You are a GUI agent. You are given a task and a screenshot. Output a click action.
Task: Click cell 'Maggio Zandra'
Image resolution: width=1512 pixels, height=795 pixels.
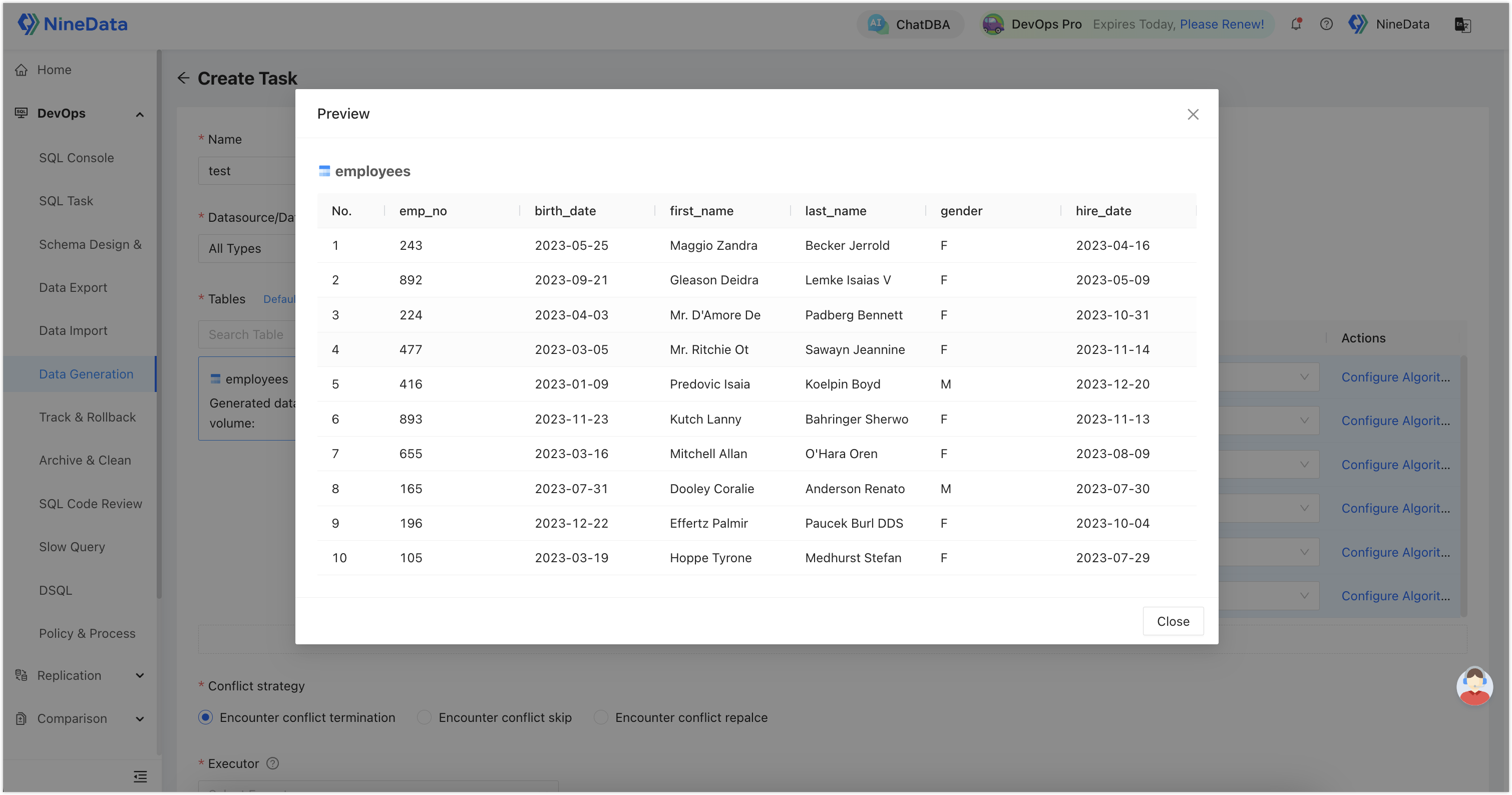point(713,245)
